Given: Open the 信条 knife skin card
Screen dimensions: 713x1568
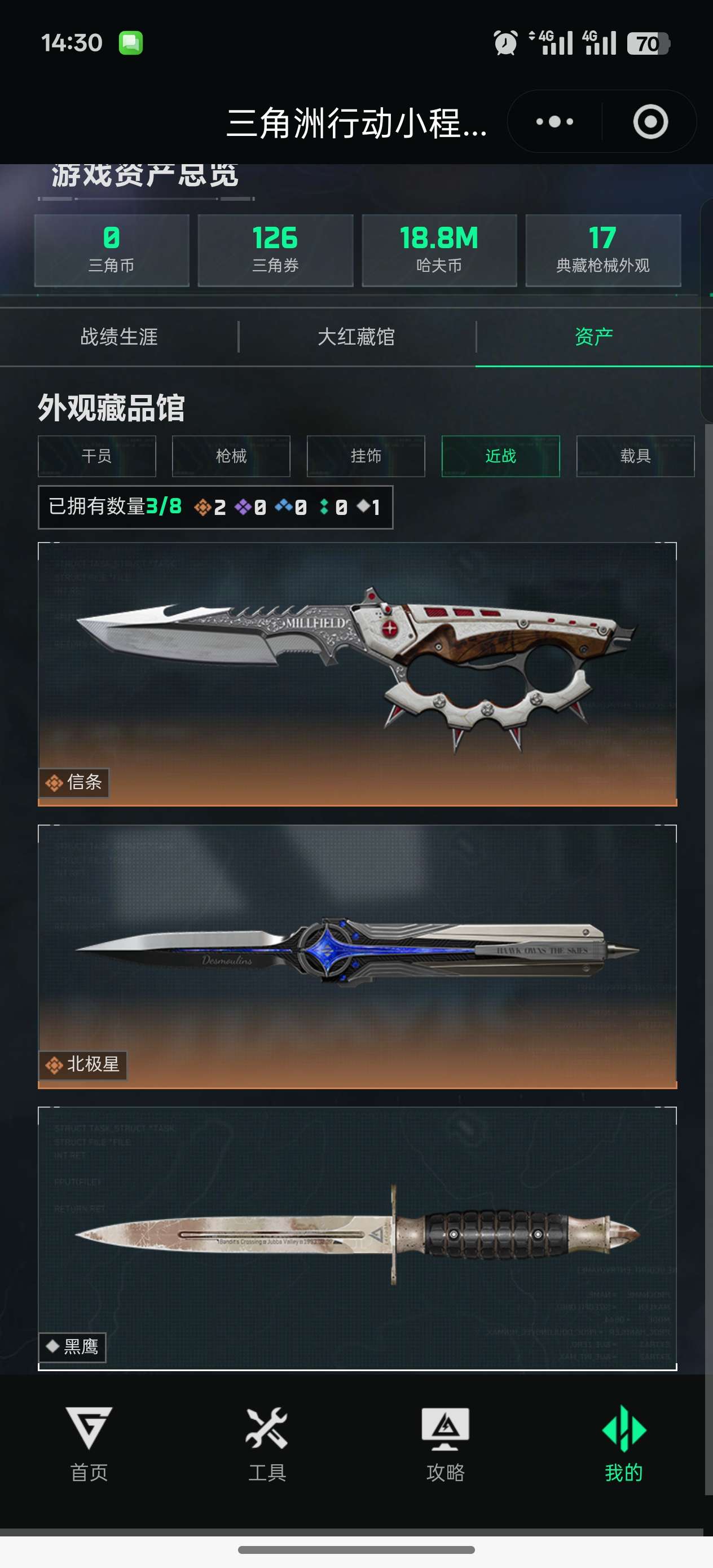Looking at the screenshot, I should [x=358, y=674].
